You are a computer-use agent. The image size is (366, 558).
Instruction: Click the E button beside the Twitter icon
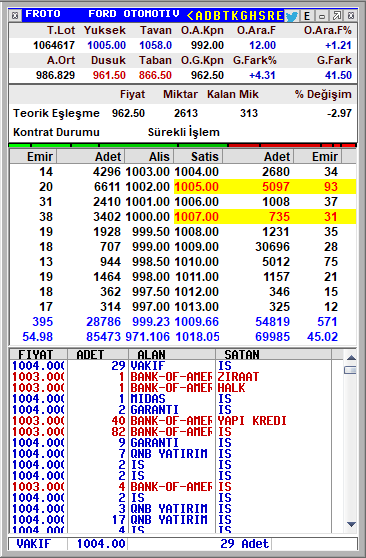307,16
